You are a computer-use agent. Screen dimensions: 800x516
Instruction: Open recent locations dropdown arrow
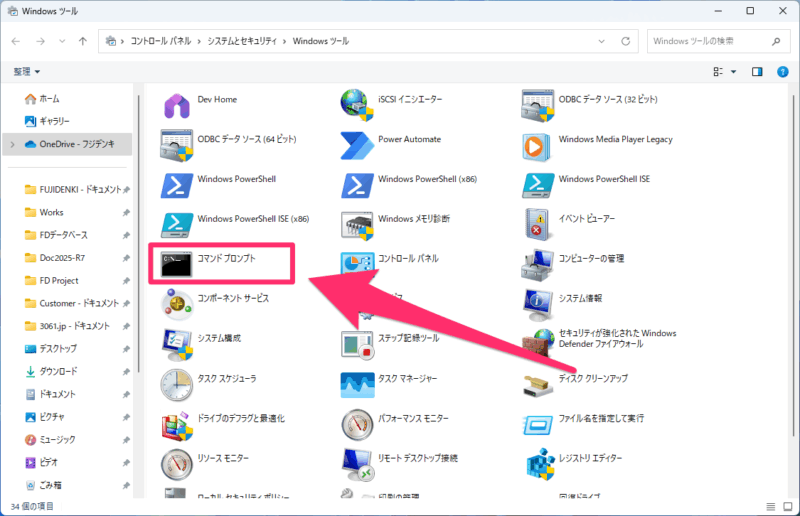(x=62, y=41)
